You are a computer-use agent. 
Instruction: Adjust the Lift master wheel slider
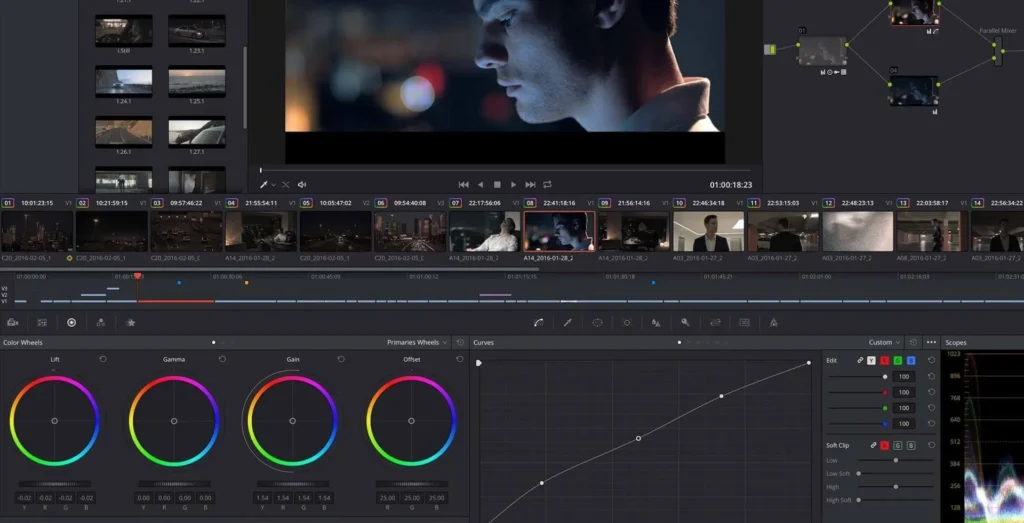(54, 484)
